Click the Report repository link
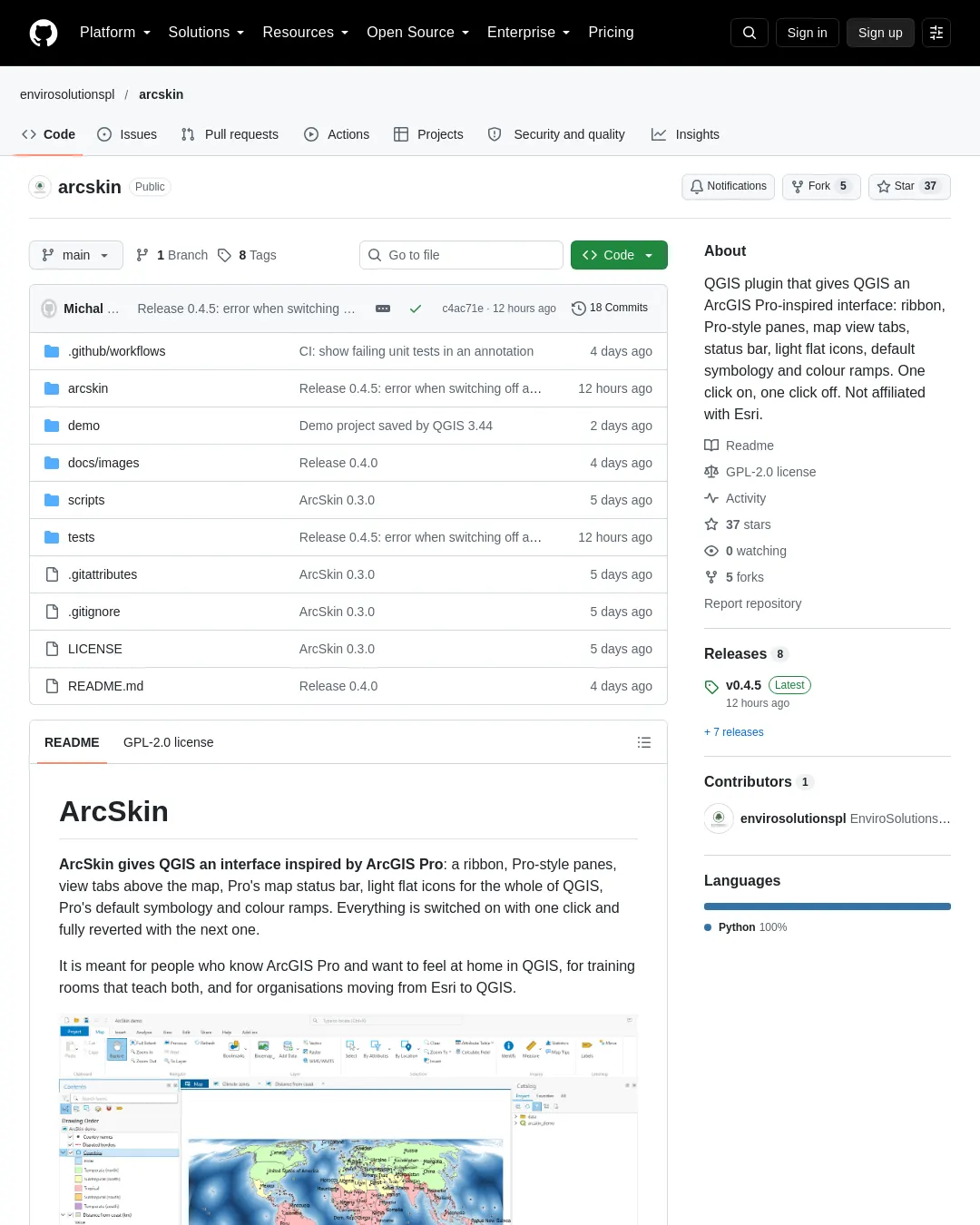 (753, 603)
